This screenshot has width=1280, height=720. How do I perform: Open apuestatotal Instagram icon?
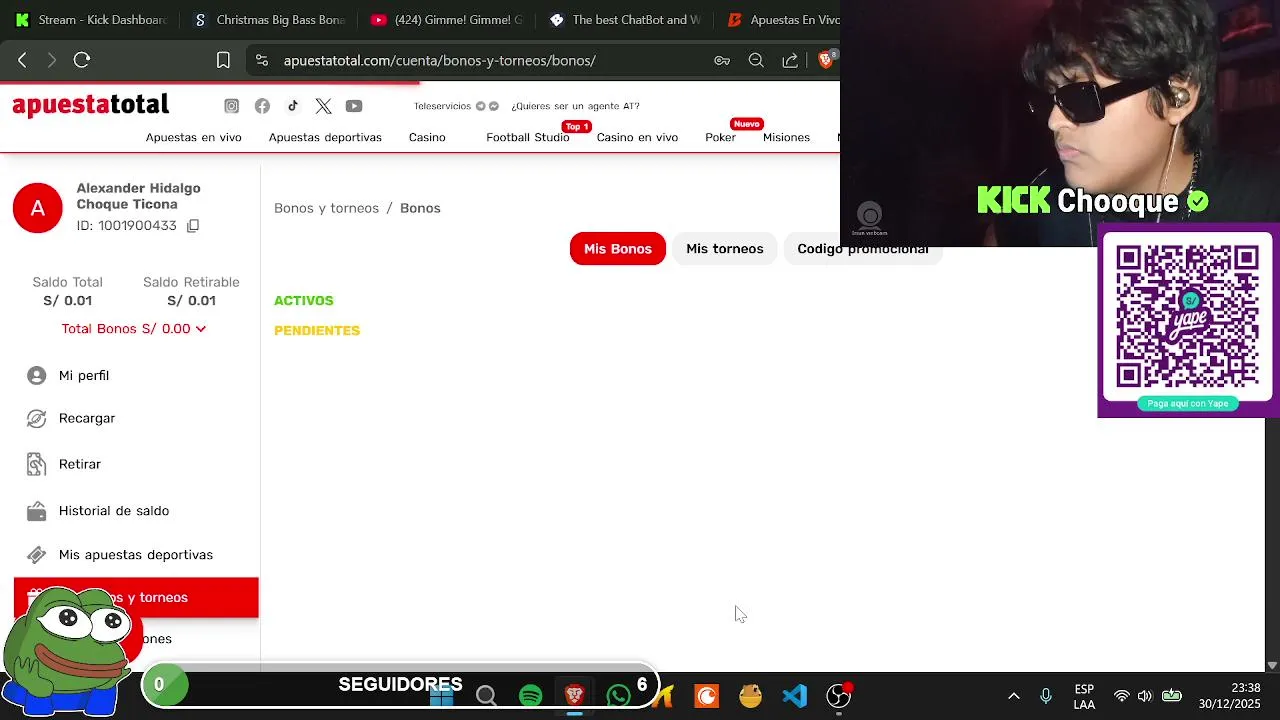tap(231, 106)
